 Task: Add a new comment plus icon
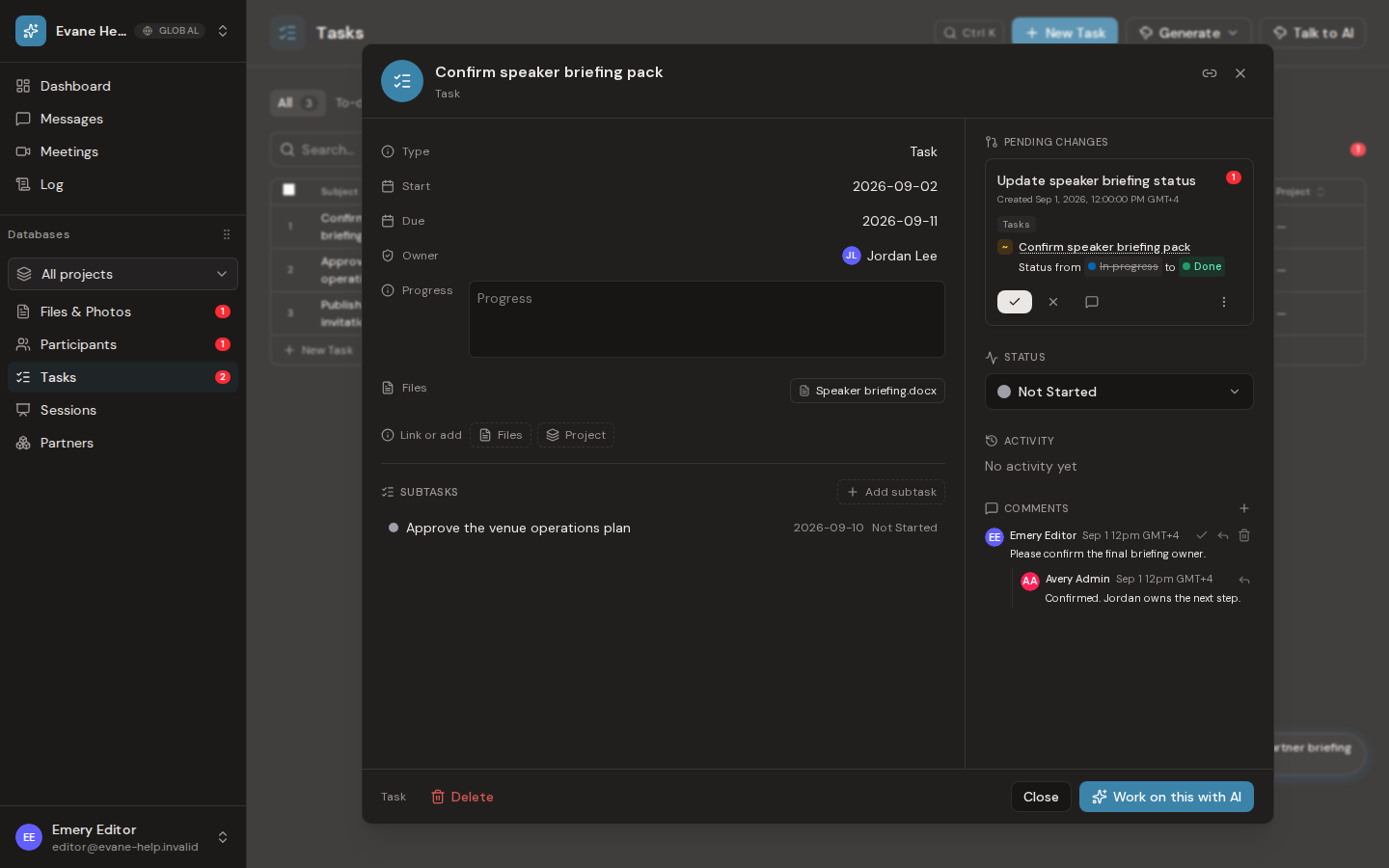(x=1244, y=508)
